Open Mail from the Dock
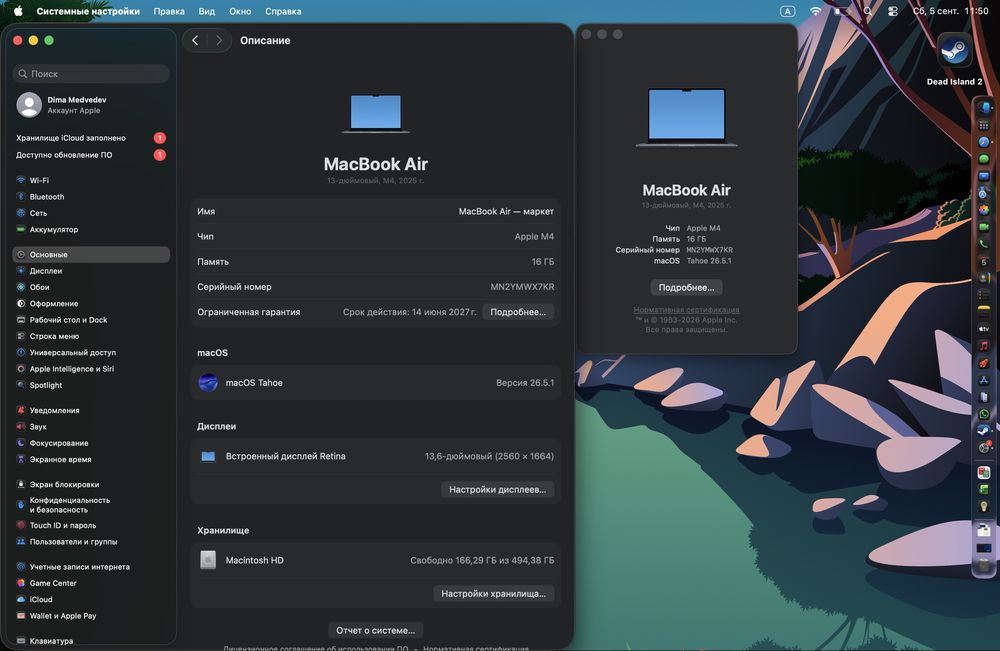1000x651 pixels. (983, 176)
